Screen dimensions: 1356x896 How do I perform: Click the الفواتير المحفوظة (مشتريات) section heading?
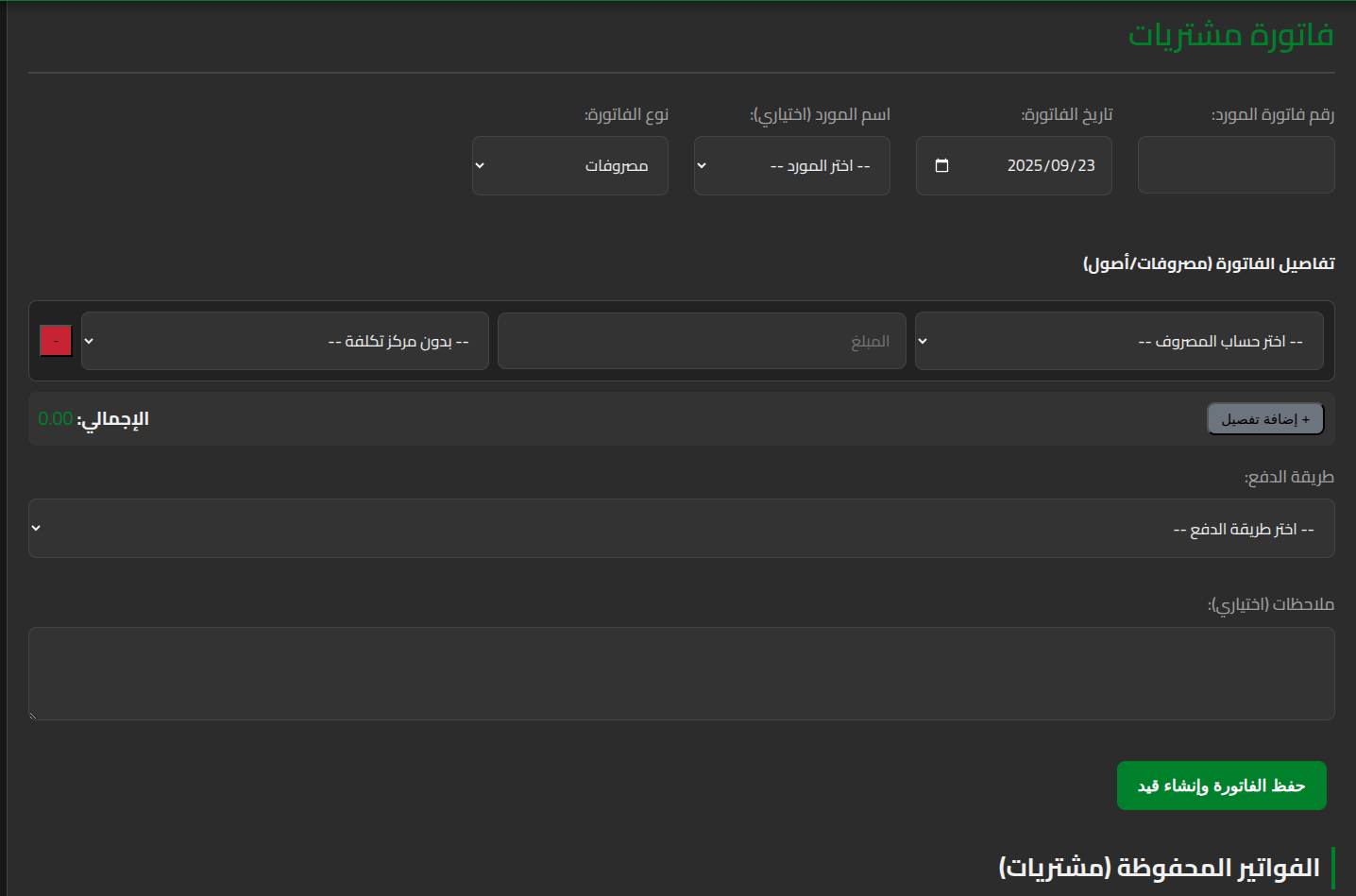[x=1159, y=868]
